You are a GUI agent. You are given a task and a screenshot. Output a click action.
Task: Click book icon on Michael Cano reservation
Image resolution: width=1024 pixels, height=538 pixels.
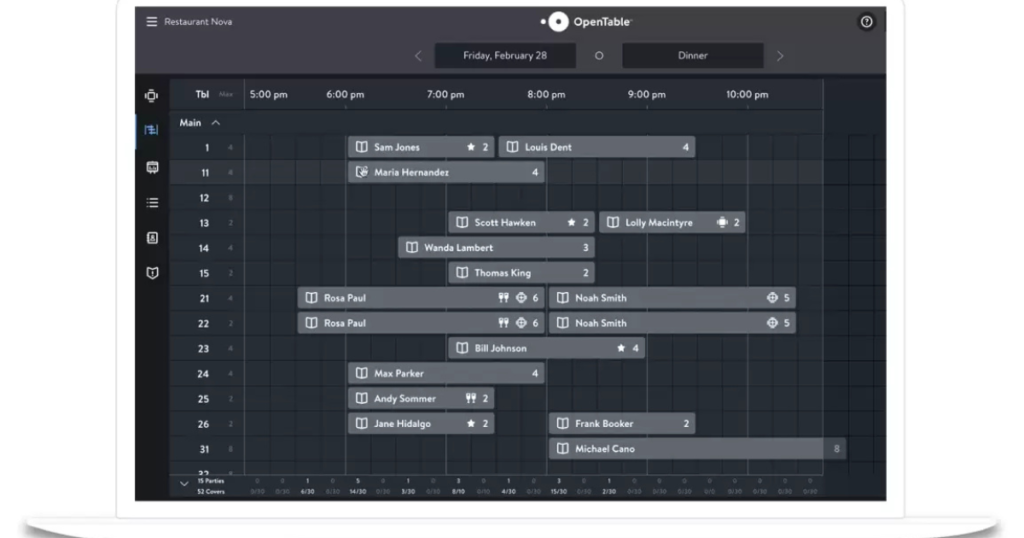(562, 449)
